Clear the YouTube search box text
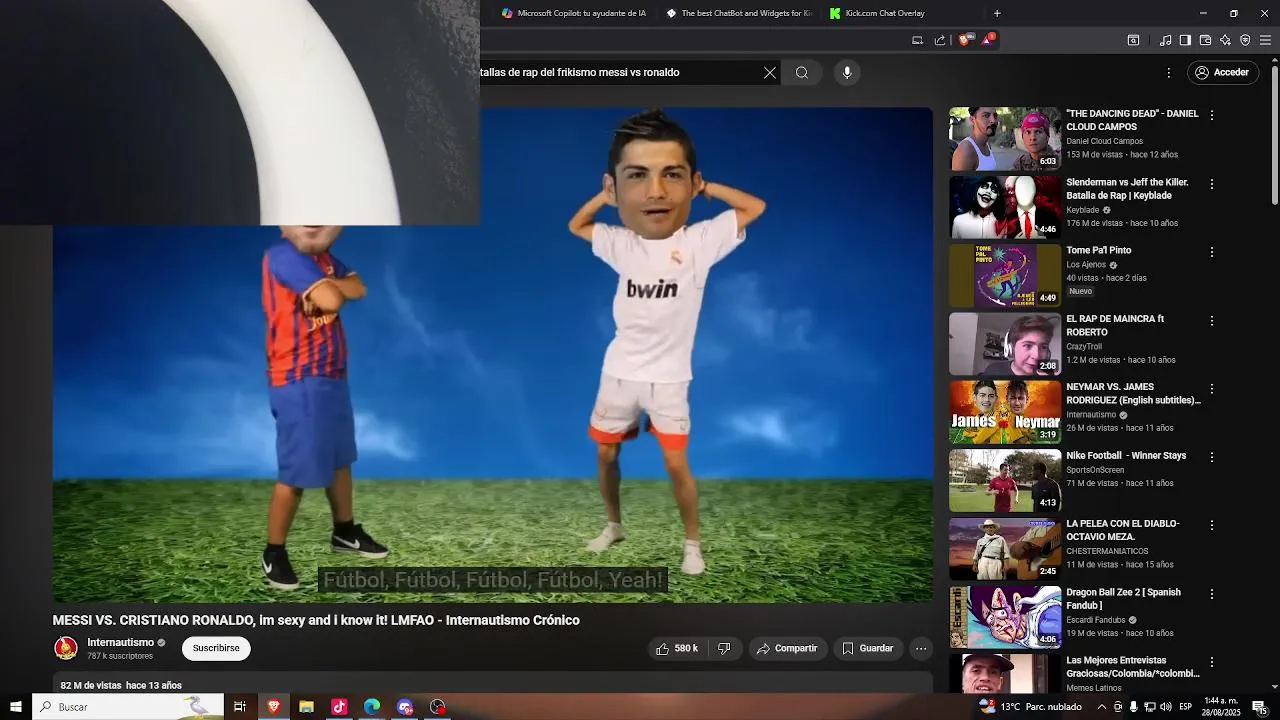The height and width of the screenshot is (720, 1280). (770, 72)
